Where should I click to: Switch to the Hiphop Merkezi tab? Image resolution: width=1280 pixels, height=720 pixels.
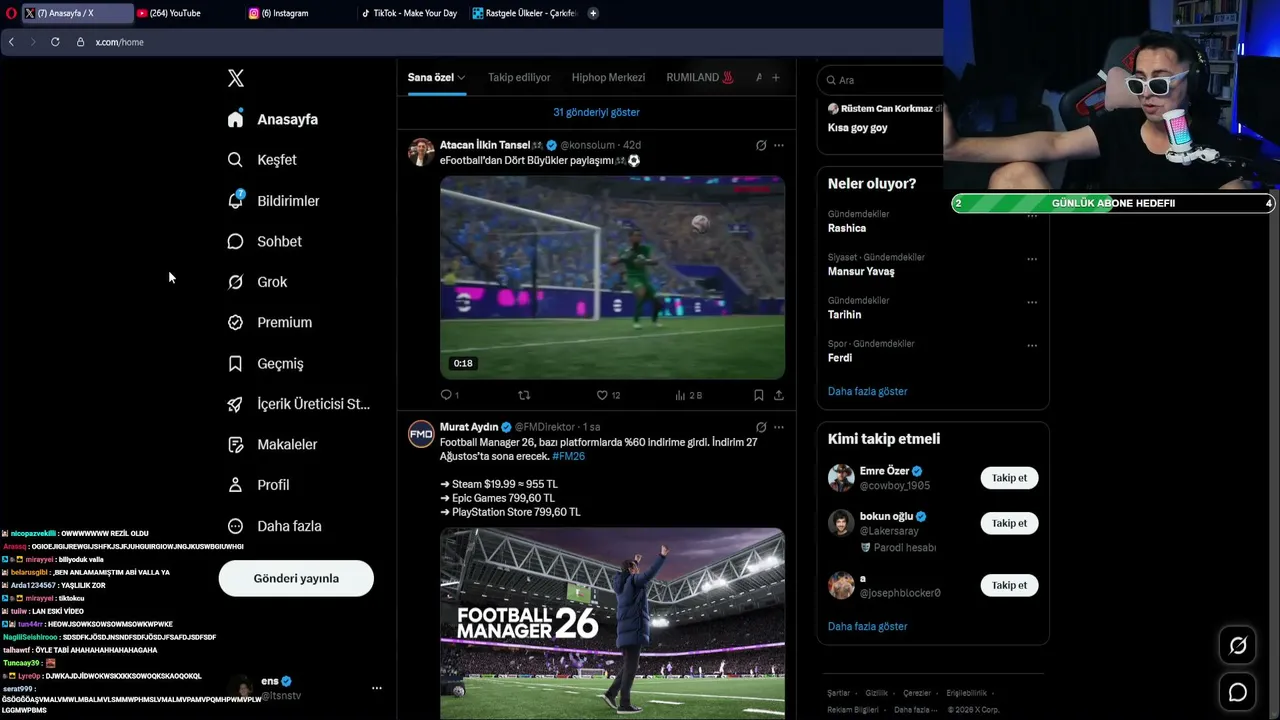(x=608, y=77)
